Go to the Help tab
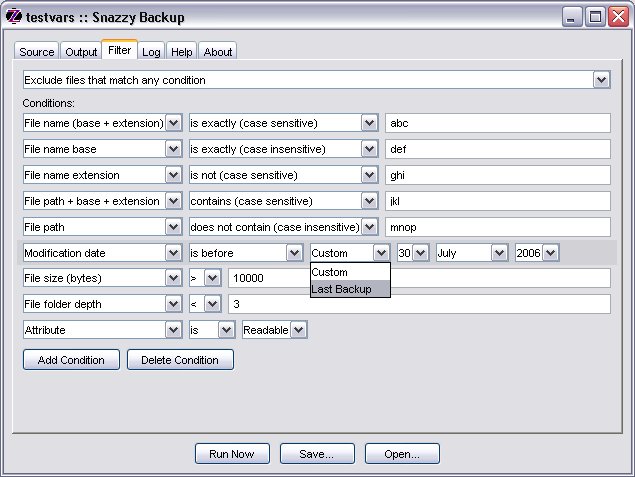The height and width of the screenshot is (477, 635). pyautogui.click(x=181, y=51)
